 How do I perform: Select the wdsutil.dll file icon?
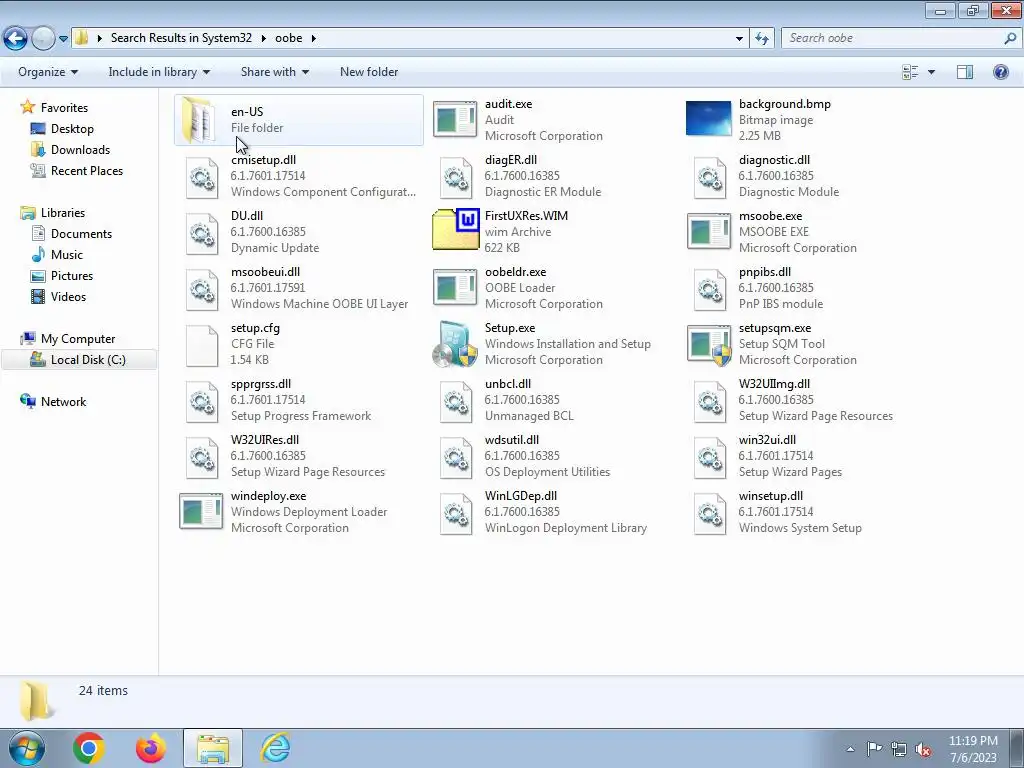coord(456,458)
